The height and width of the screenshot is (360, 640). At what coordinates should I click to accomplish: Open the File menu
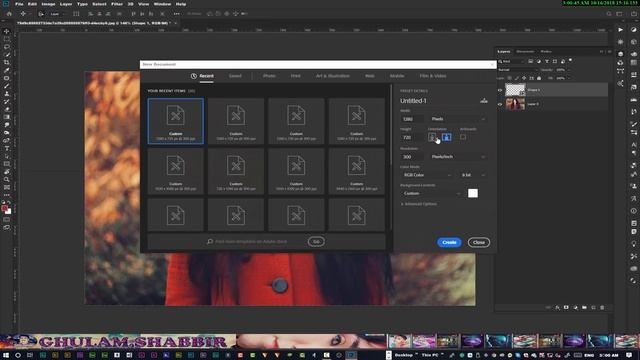(19, 4)
